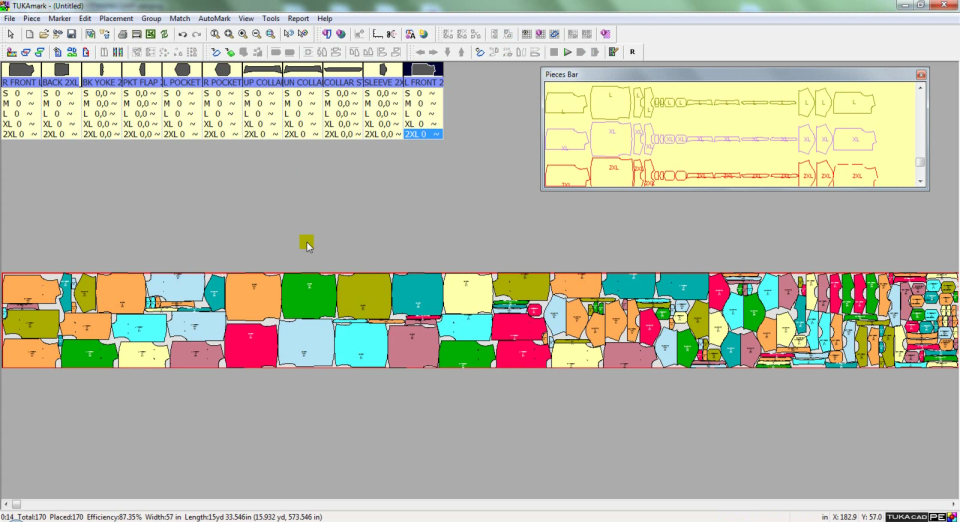Close the Pieces Bar panel
960x522 pixels.
(x=921, y=75)
